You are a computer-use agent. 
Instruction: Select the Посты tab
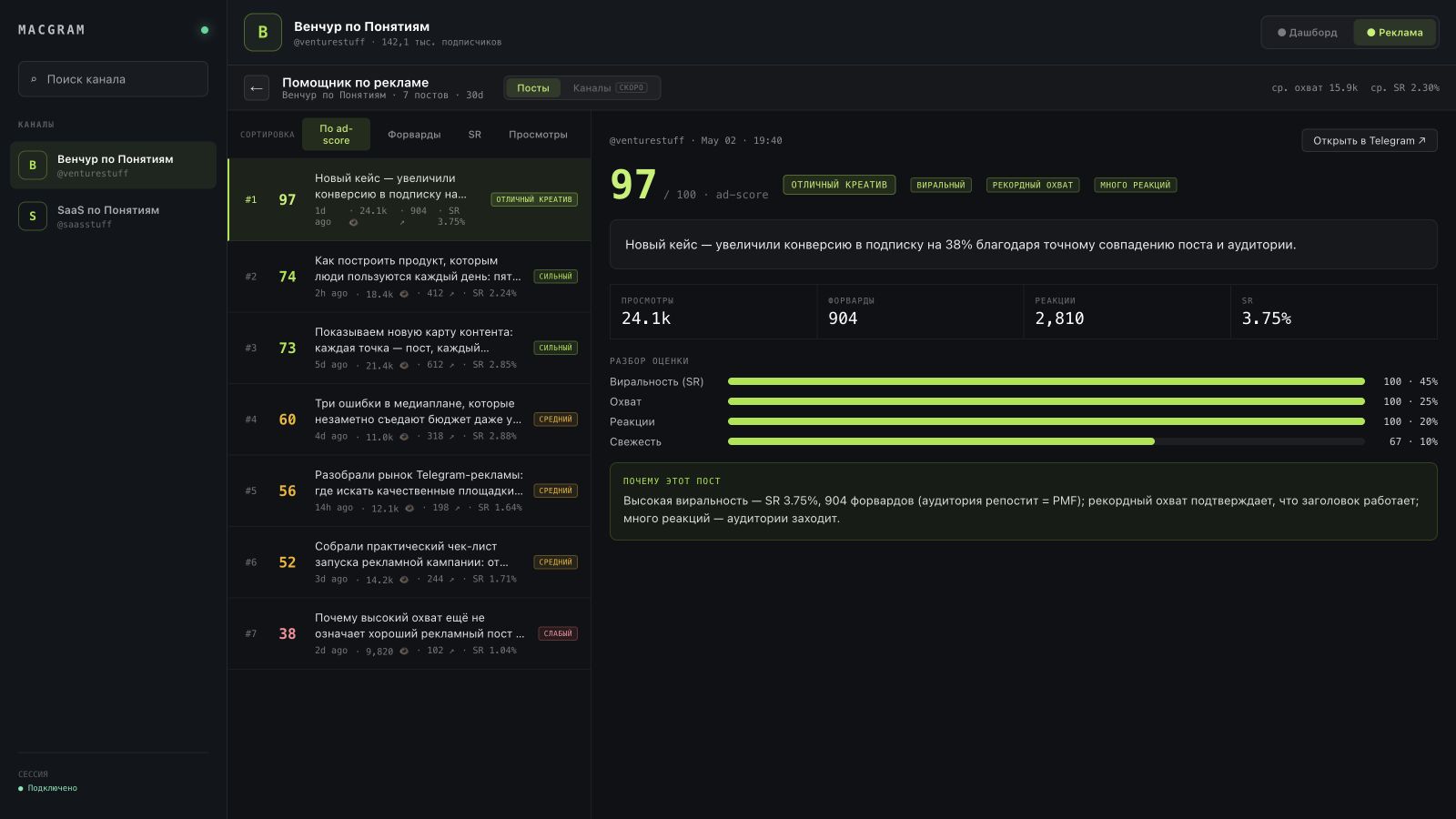point(533,88)
